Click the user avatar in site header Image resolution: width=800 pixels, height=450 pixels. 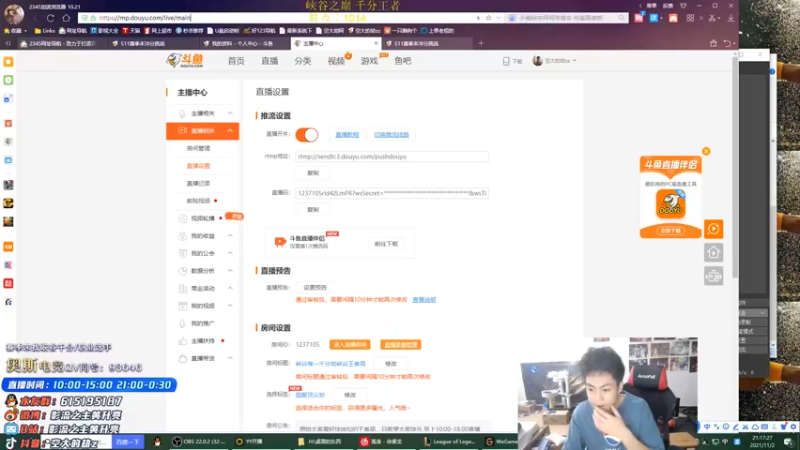click(537, 61)
